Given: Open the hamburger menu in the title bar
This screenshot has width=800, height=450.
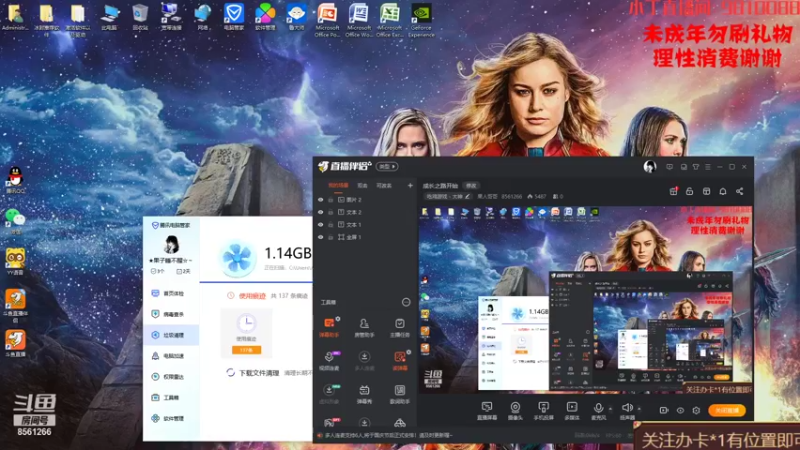Looking at the screenshot, I should pyautogui.click(x=708, y=167).
